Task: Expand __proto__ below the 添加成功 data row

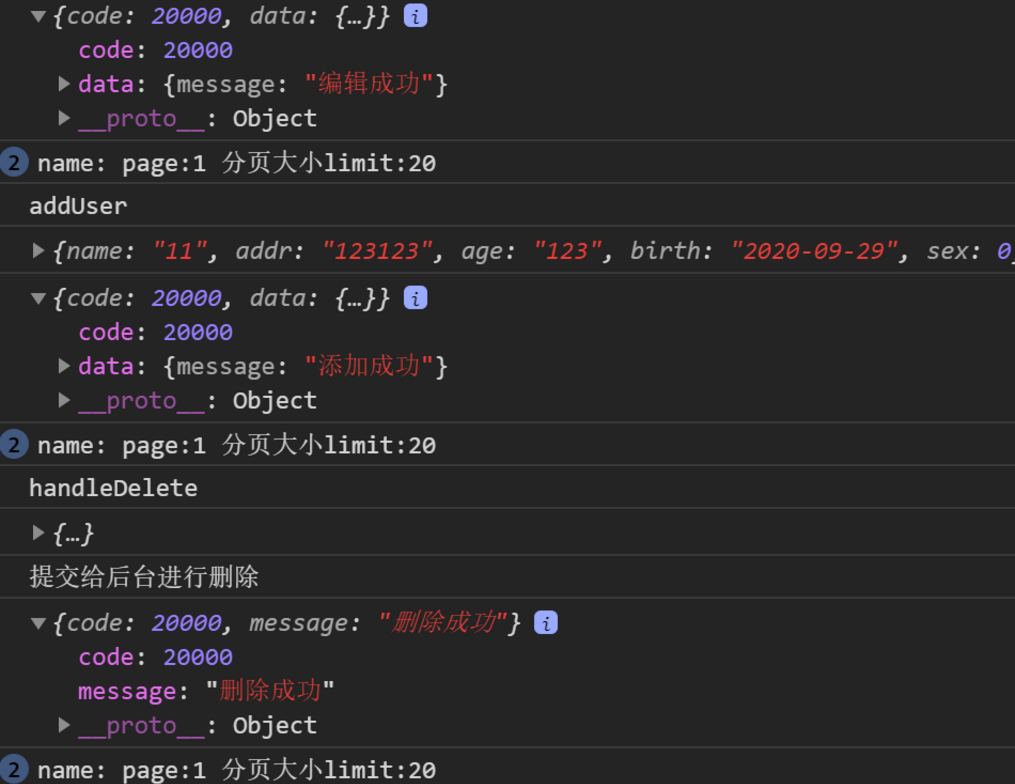Action: (x=64, y=400)
